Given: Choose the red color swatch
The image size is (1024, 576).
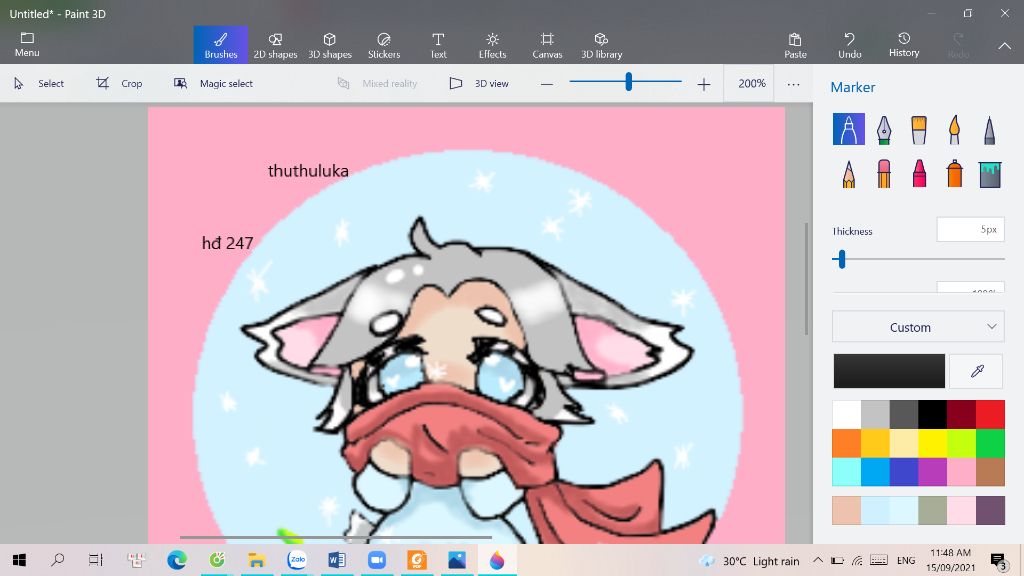Looking at the screenshot, I should click(990, 414).
